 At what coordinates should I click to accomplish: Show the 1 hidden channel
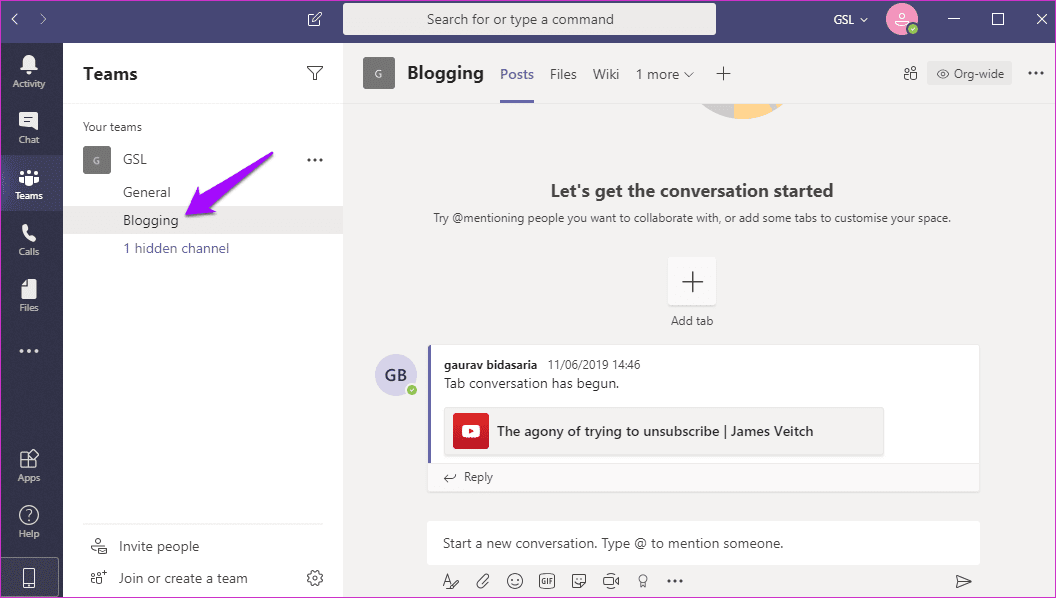(176, 248)
